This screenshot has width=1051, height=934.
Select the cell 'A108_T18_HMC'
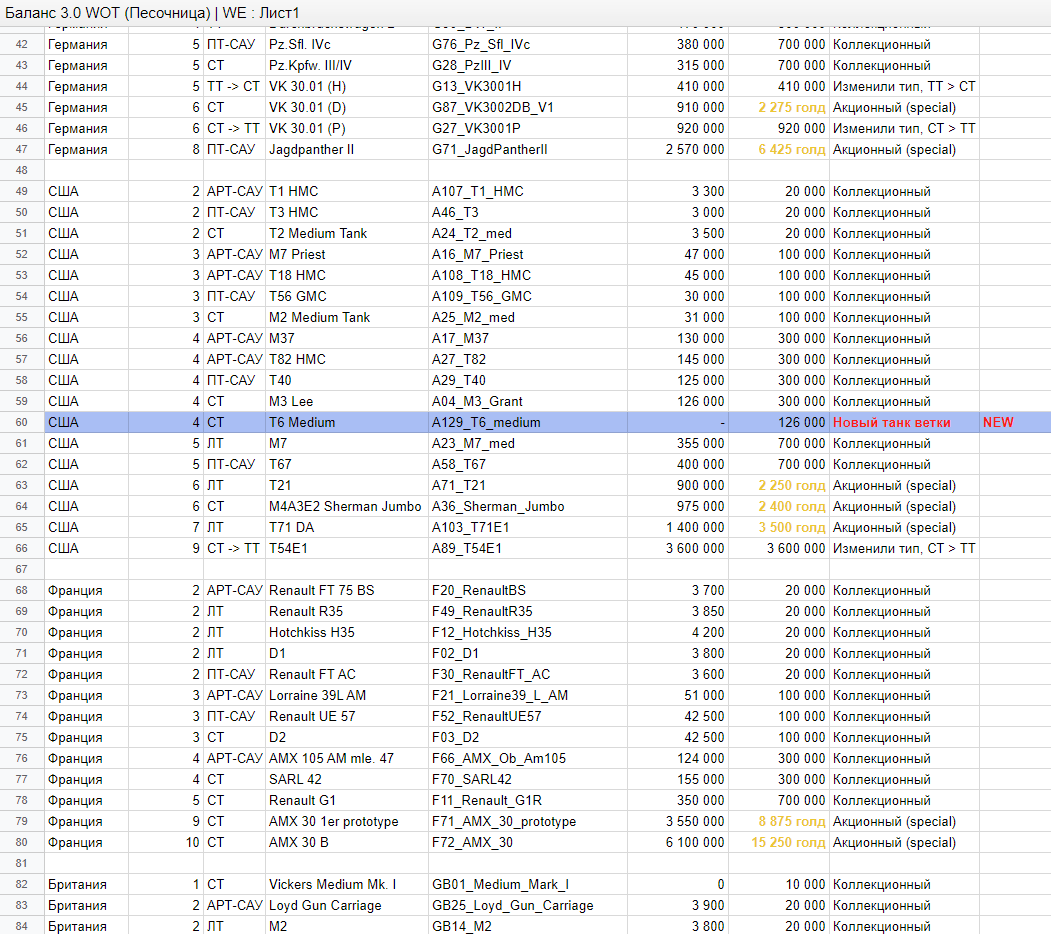[x=528, y=276]
